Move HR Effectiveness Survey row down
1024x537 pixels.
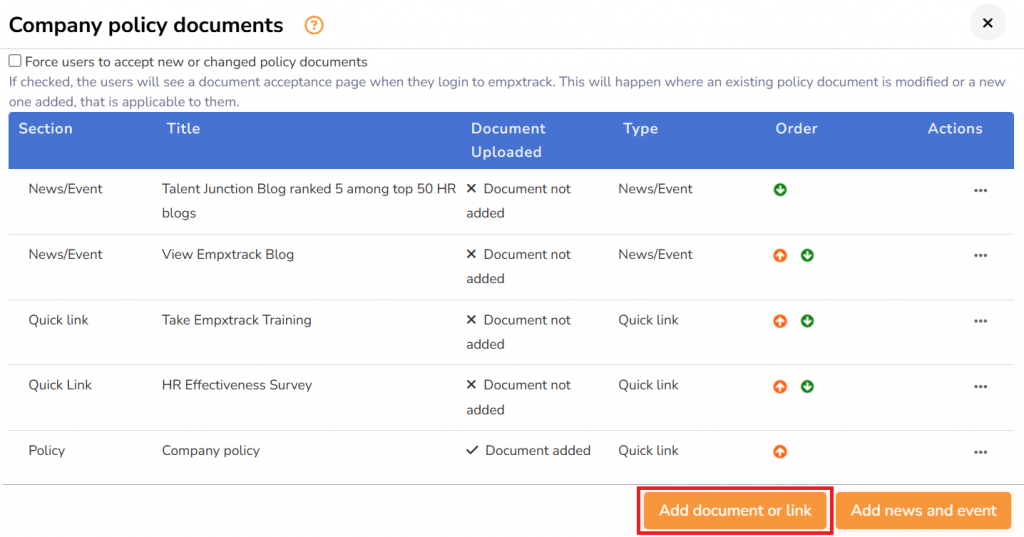pyautogui.click(x=807, y=386)
